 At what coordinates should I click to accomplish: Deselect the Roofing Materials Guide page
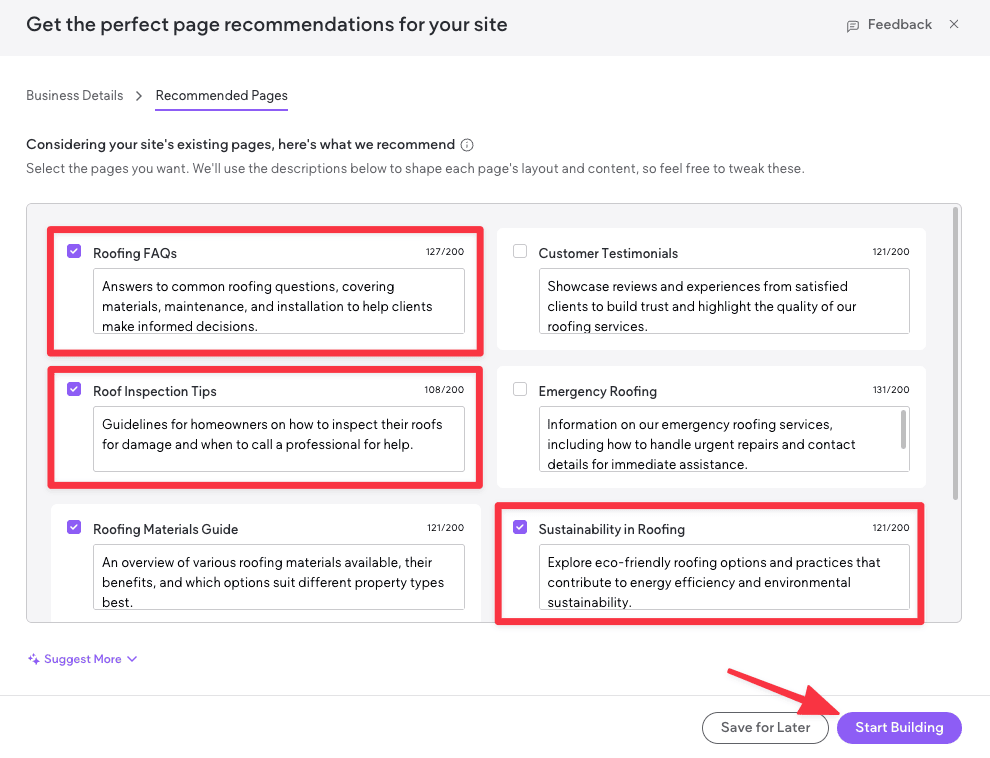[74, 527]
